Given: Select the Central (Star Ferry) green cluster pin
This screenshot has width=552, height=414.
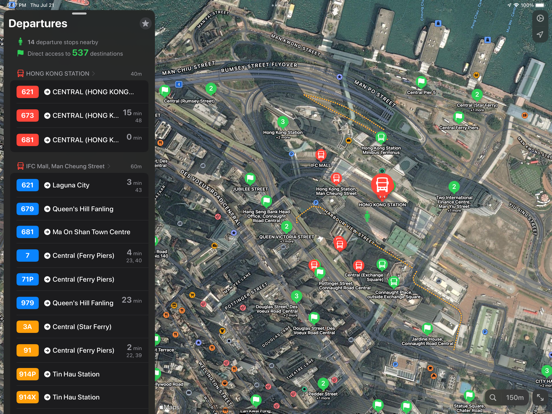Looking at the screenshot, I should point(477,95).
